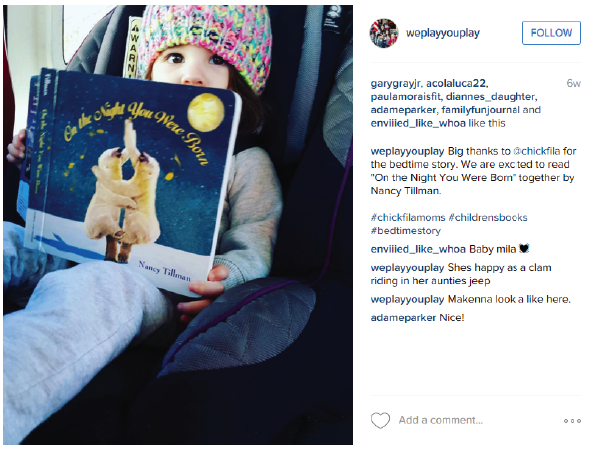Open paulamoraisfit liker profile
The width and height of the screenshot is (607, 449).
click(405, 97)
